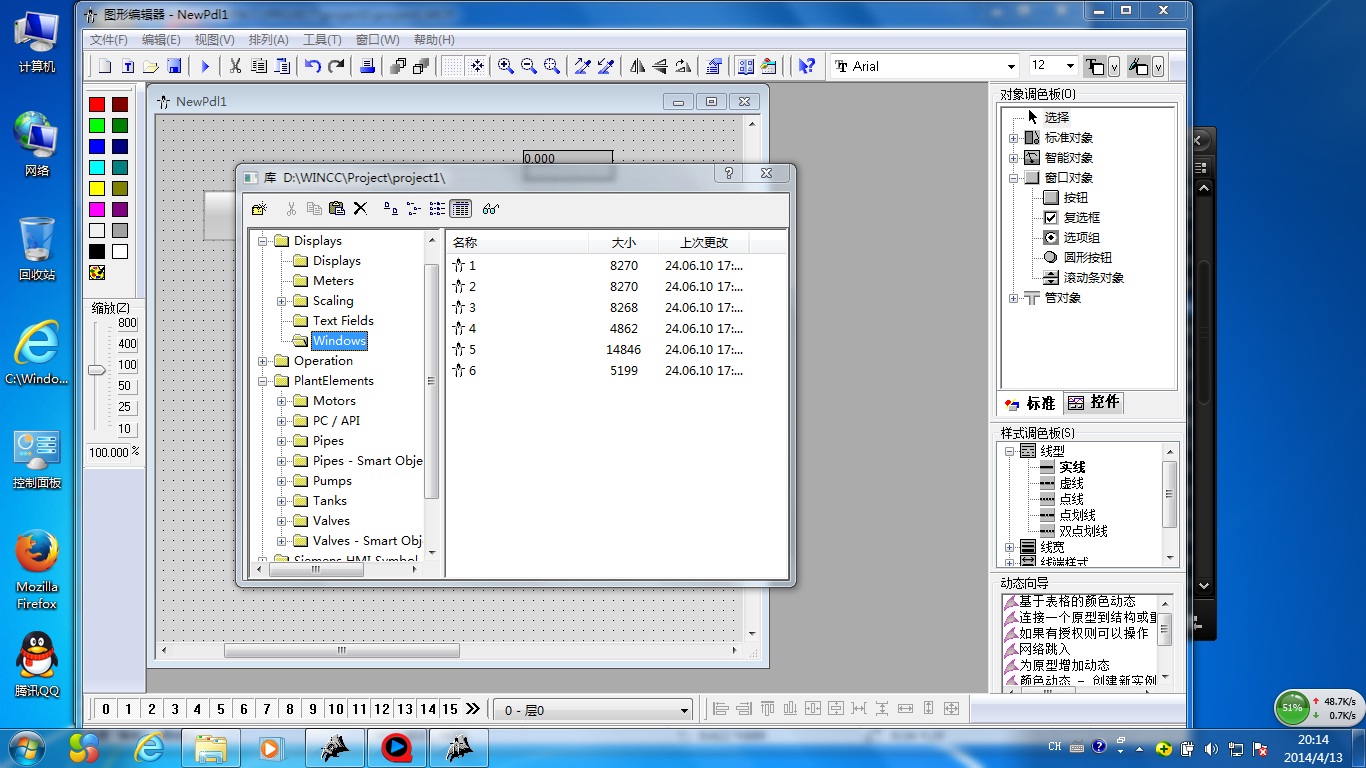Save the picture with the floppy disk icon
The width and height of the screenshot is (1366, 768).
coord(174,66)
